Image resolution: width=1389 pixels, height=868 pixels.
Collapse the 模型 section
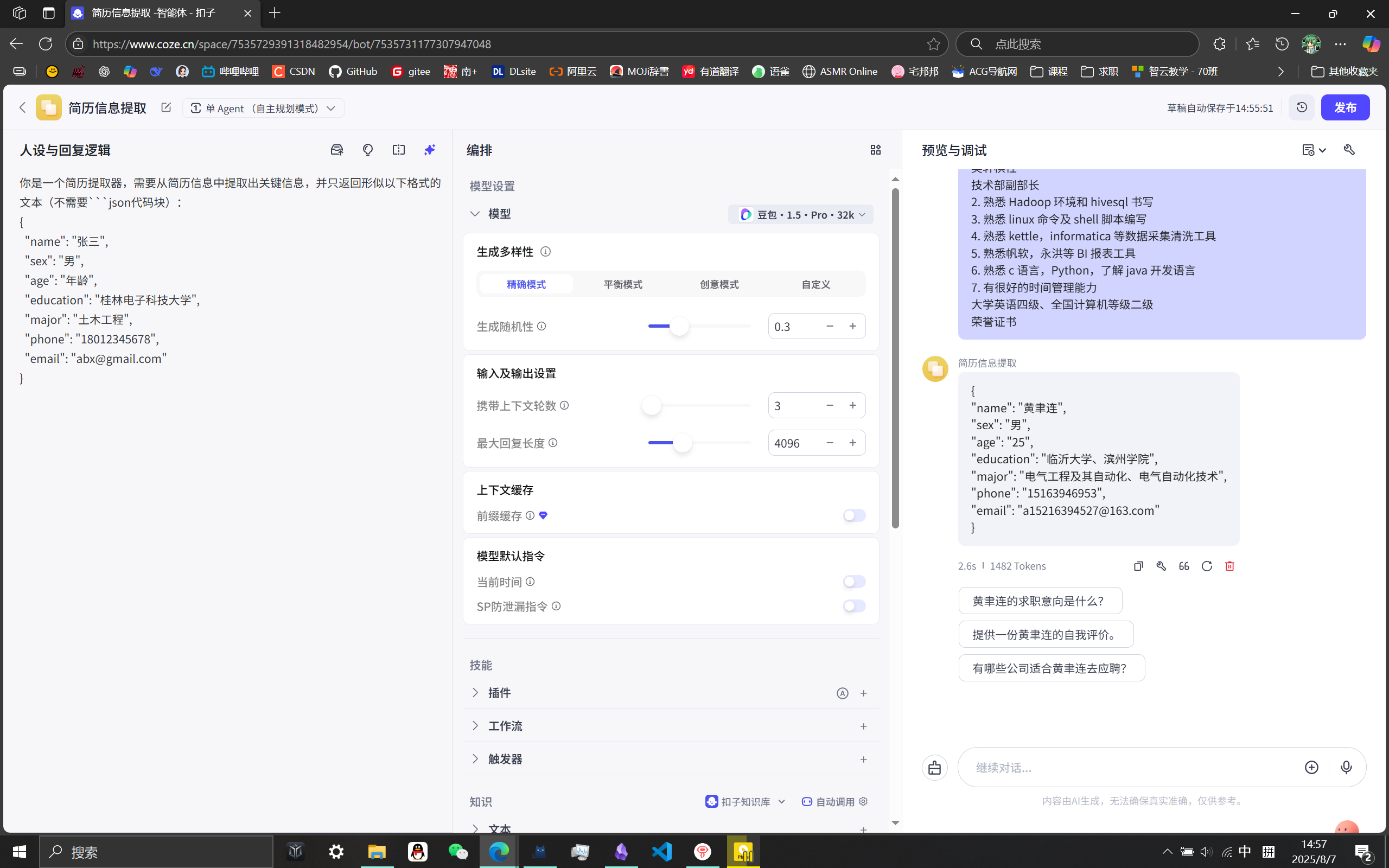[475, 214]
